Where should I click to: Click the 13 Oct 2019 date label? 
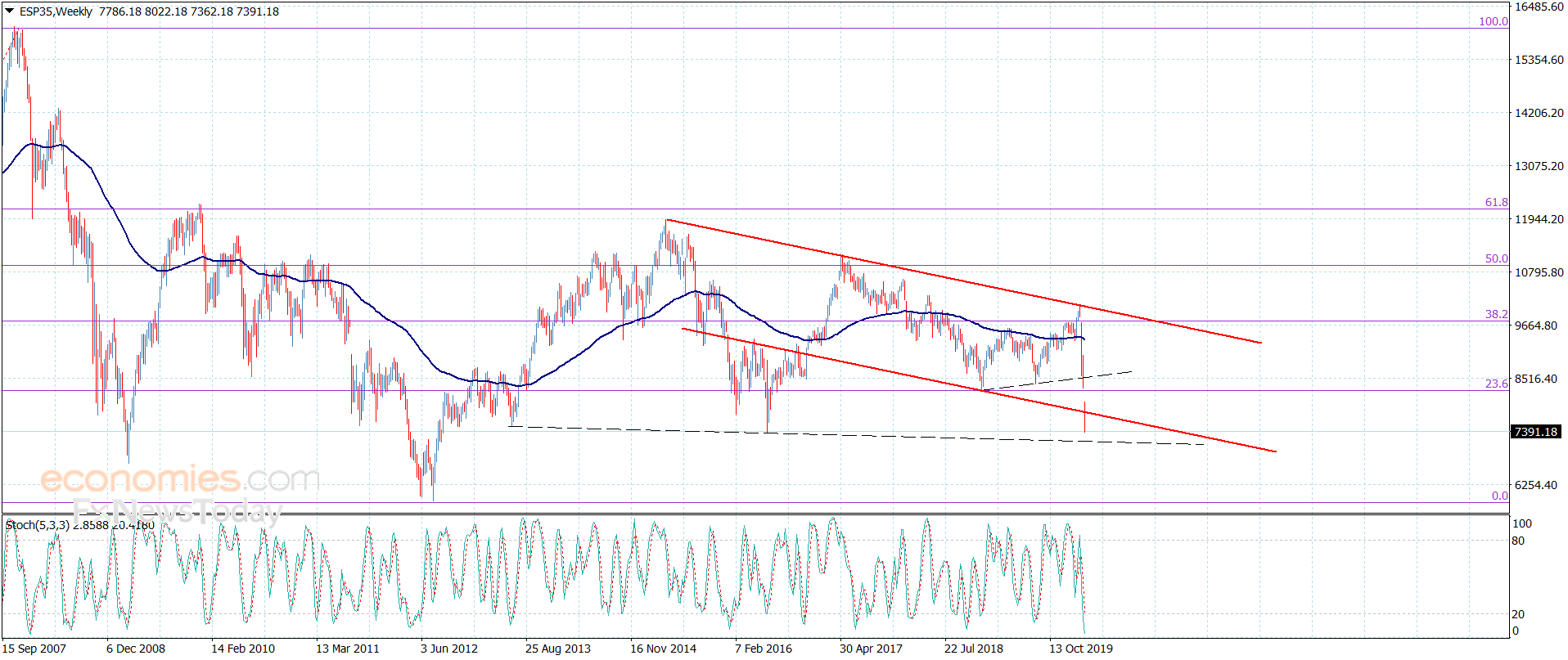(x=1081, y=649)
